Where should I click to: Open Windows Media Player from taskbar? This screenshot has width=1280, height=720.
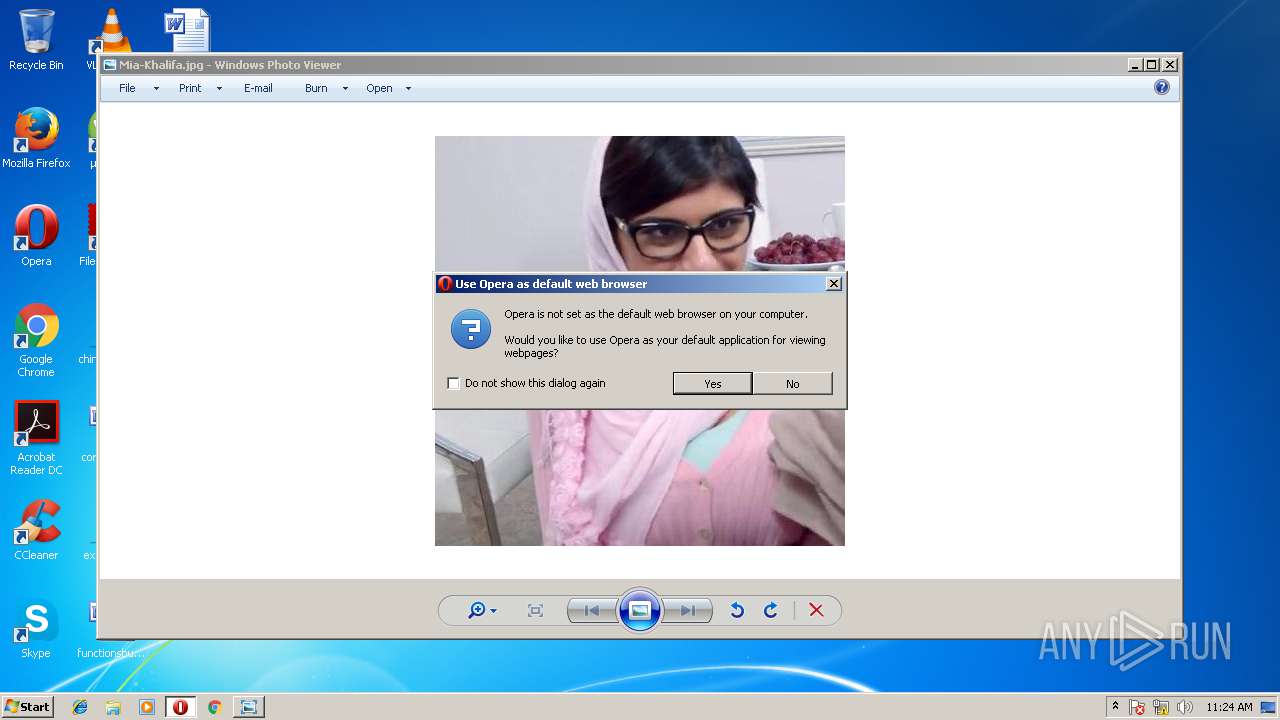[x=147, y=707]
